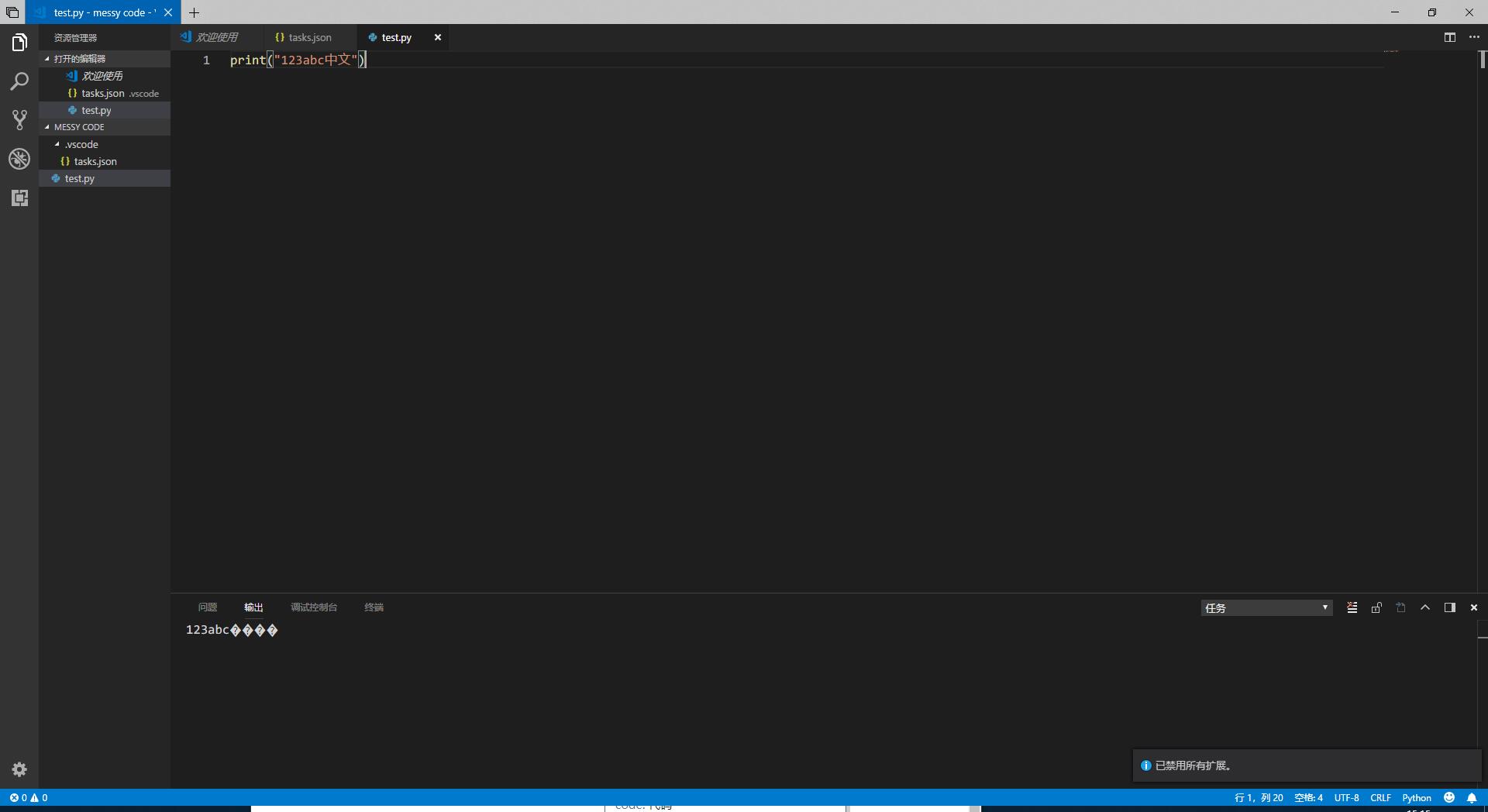Split the editor to the side
Viewport: 1488px width, 812px height.
(1450, 37)
